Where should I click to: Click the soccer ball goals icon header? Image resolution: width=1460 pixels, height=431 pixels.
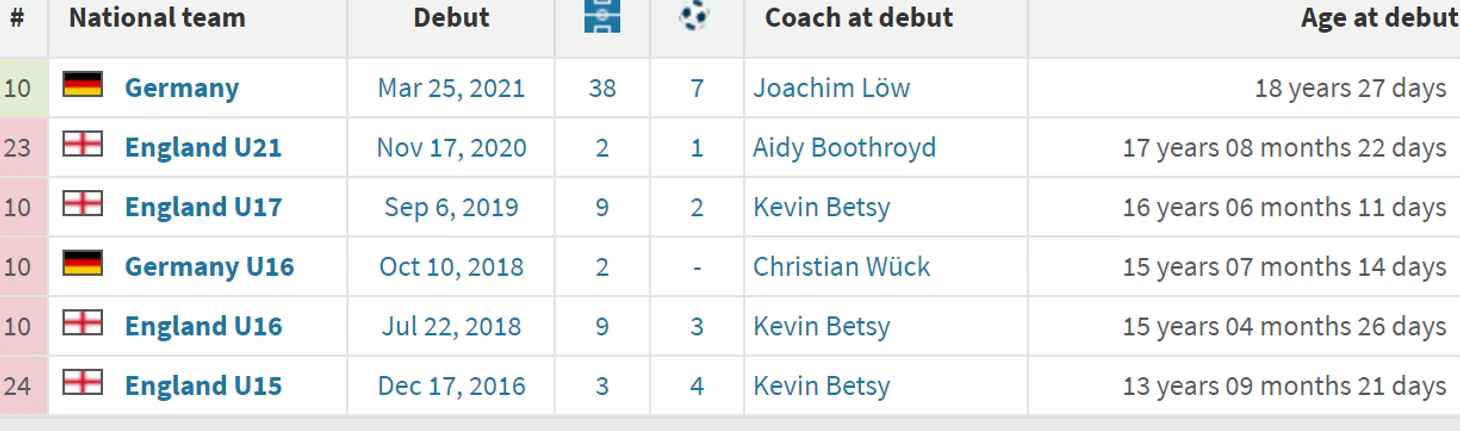click(694, 16)
